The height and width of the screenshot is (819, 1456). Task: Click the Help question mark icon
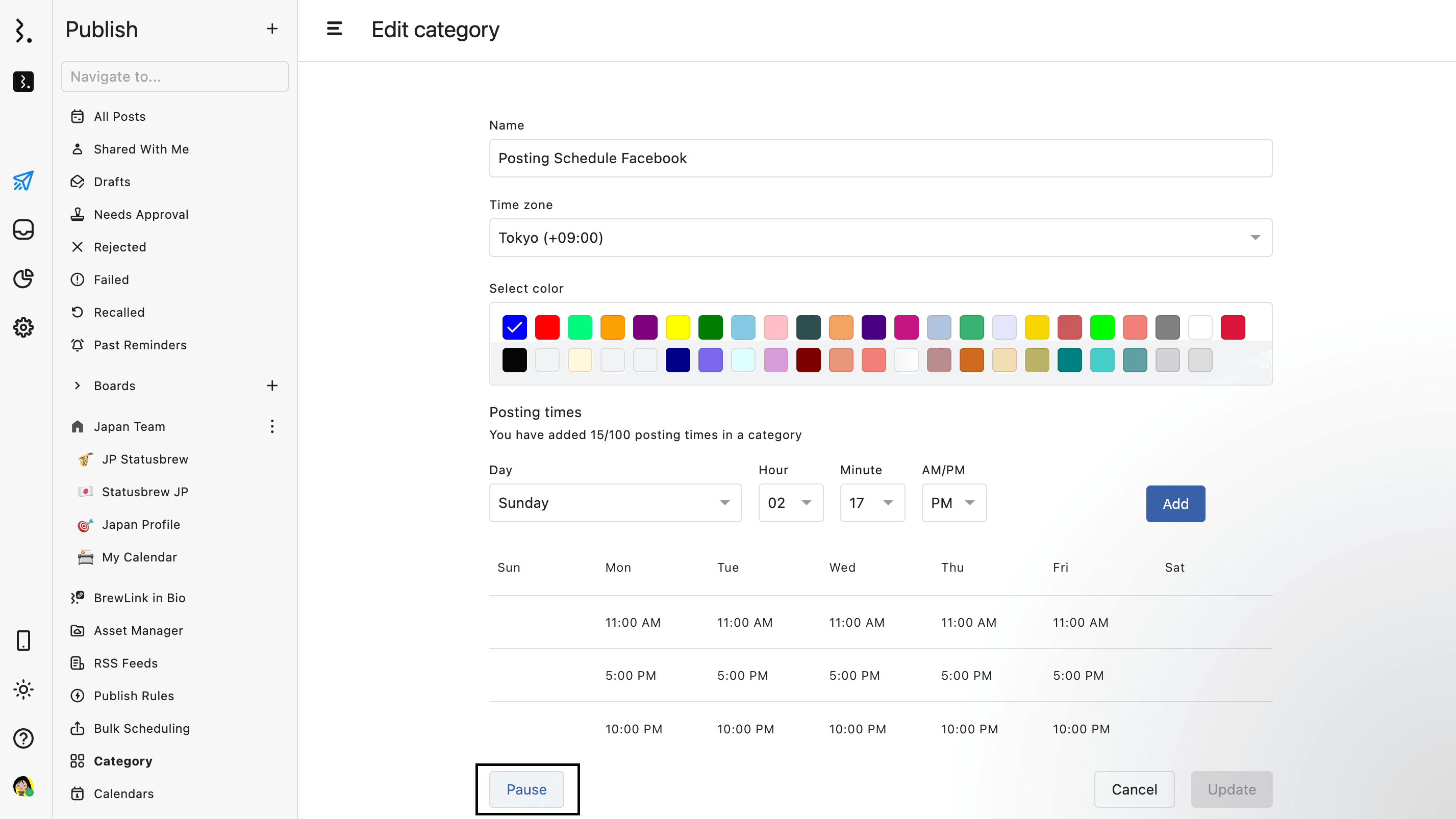pos(23,738)
